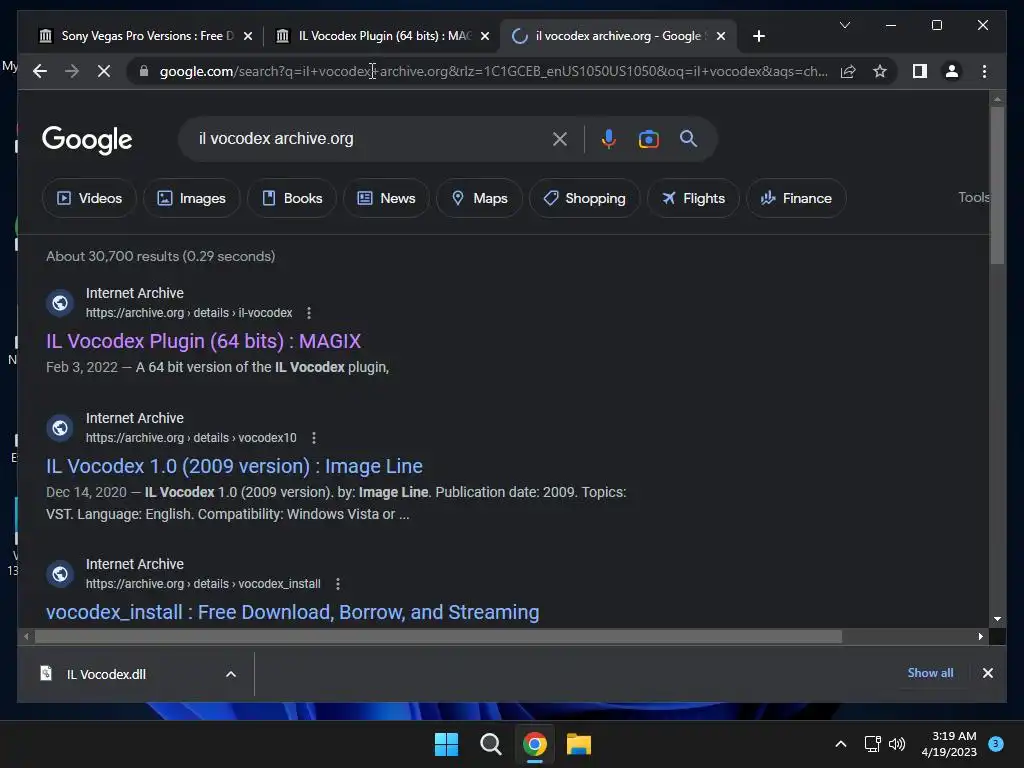The image size is (1024, 768).
Task: Click the Chrome taskbar icon
Action: click(x=534, y=744)
